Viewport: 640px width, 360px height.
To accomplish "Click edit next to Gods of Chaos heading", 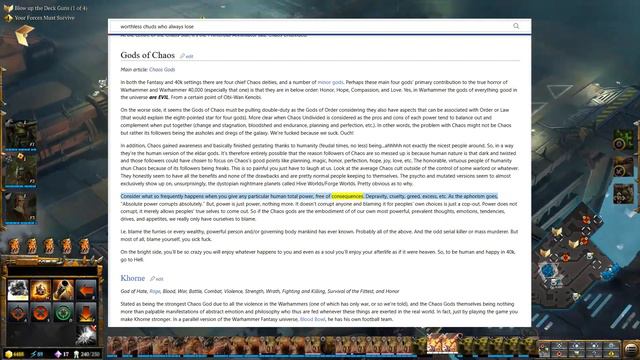I will click(x=187, y=56).
